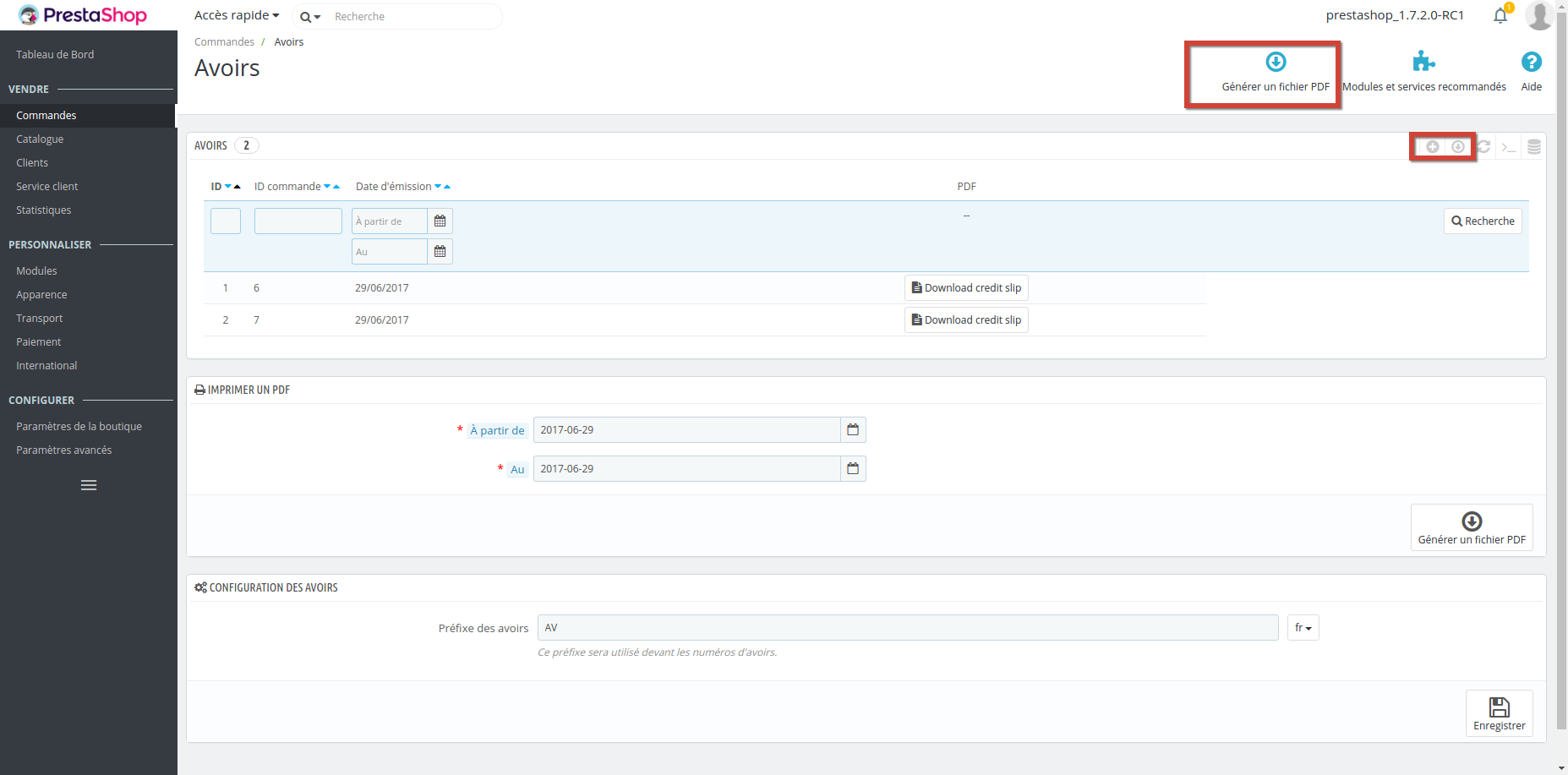
Task: Refresh the Avoirs list
Action: click(1483, 146)
